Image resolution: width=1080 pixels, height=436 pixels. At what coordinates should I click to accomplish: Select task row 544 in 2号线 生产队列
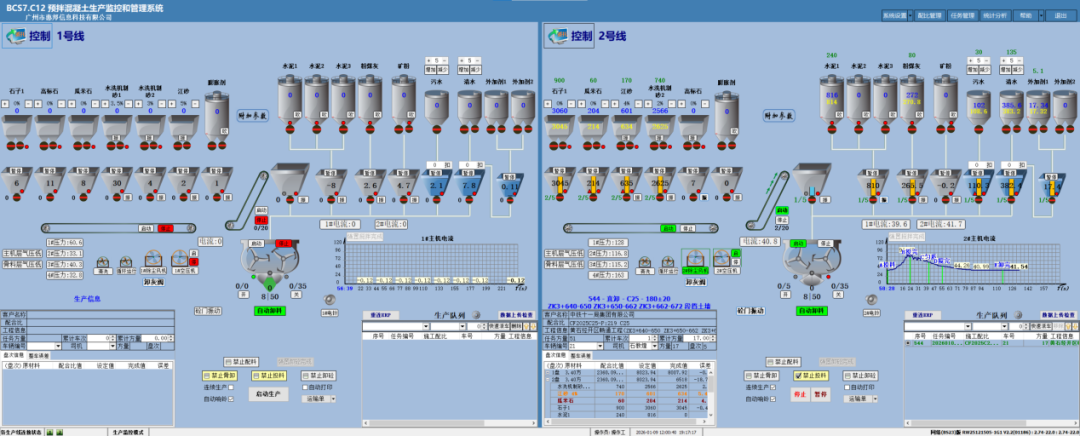click(990, 342)
